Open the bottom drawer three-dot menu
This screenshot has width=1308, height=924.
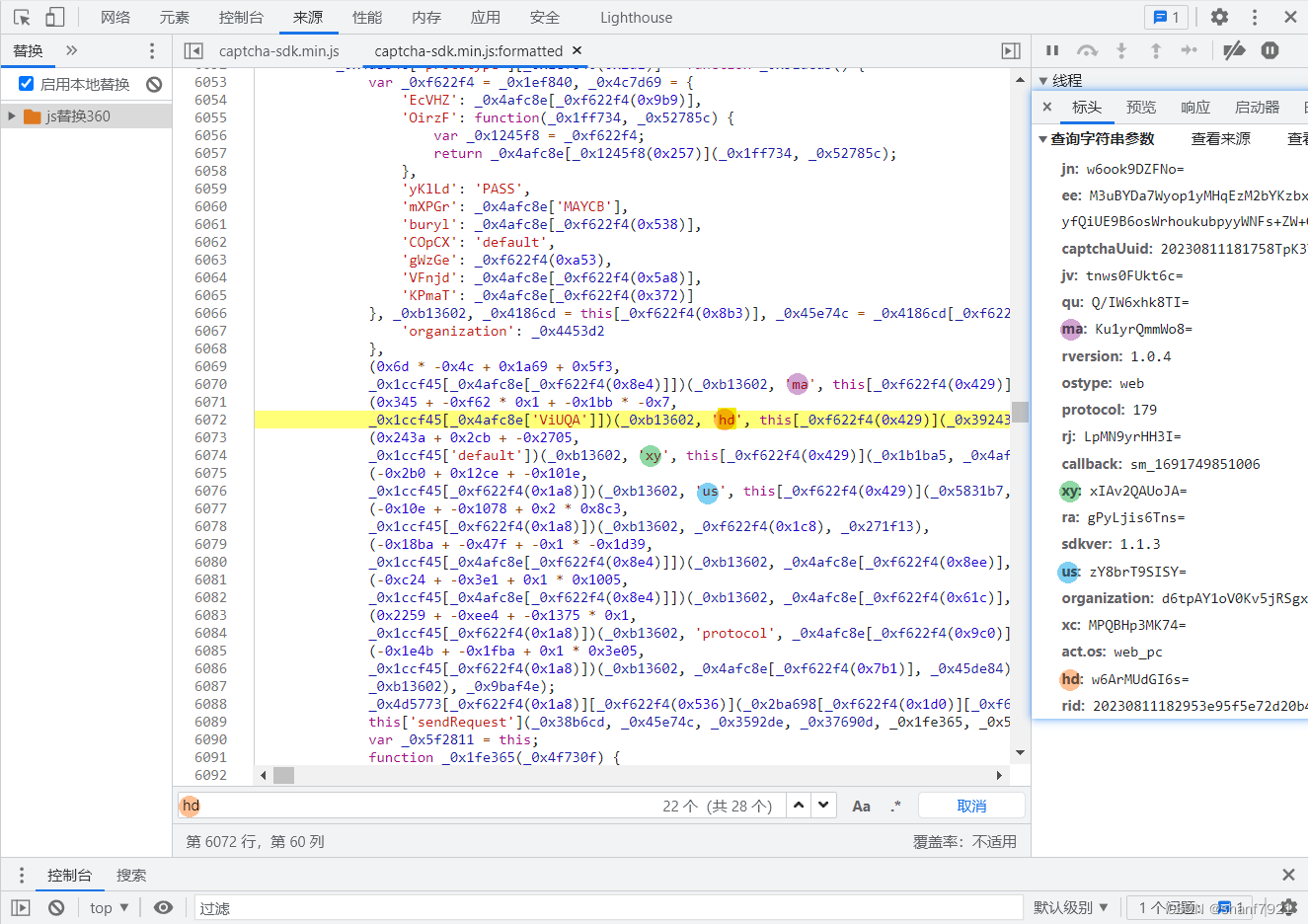click(21, 876)
